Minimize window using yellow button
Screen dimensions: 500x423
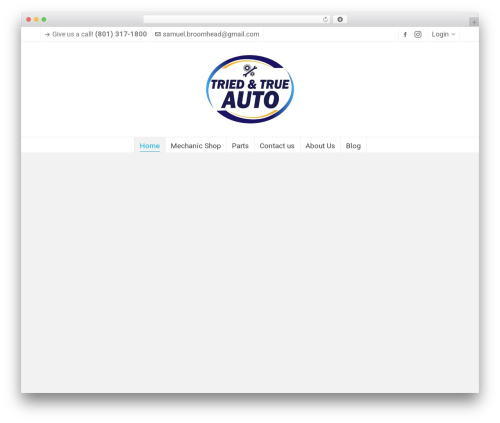coord(36,19)
